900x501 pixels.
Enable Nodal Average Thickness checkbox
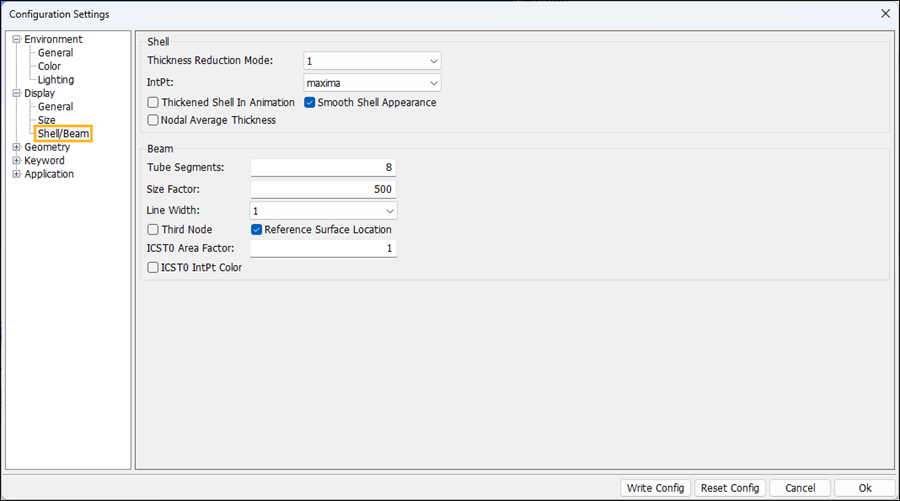[153, 120]
